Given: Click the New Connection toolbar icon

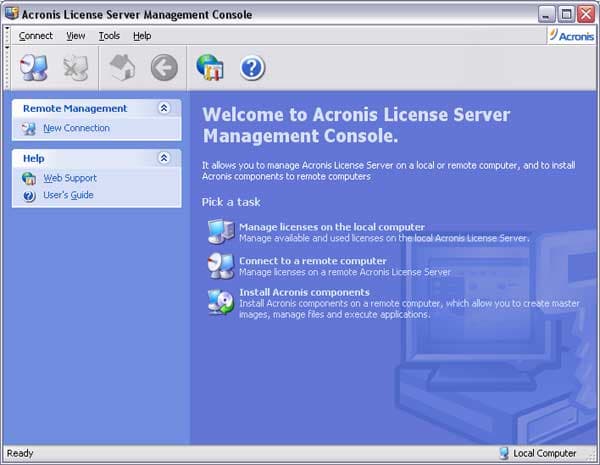Looking at the screenshot, I should tap(34, 68).
